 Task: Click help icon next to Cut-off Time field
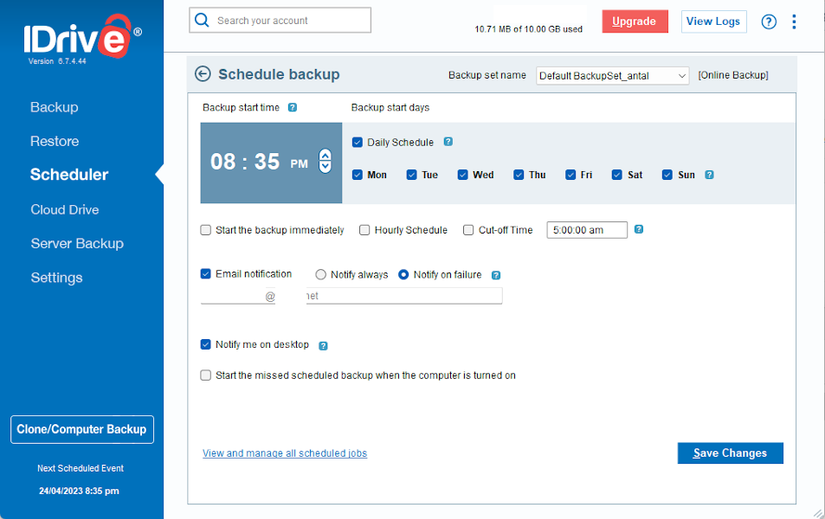(x=639, y=229)
